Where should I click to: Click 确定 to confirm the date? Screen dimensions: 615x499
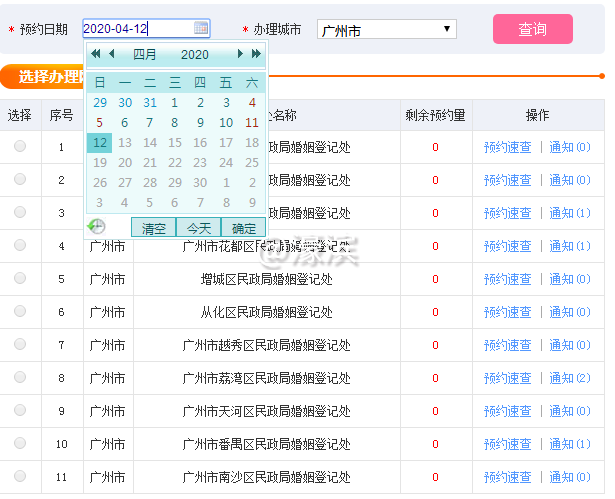pos(243,228)
